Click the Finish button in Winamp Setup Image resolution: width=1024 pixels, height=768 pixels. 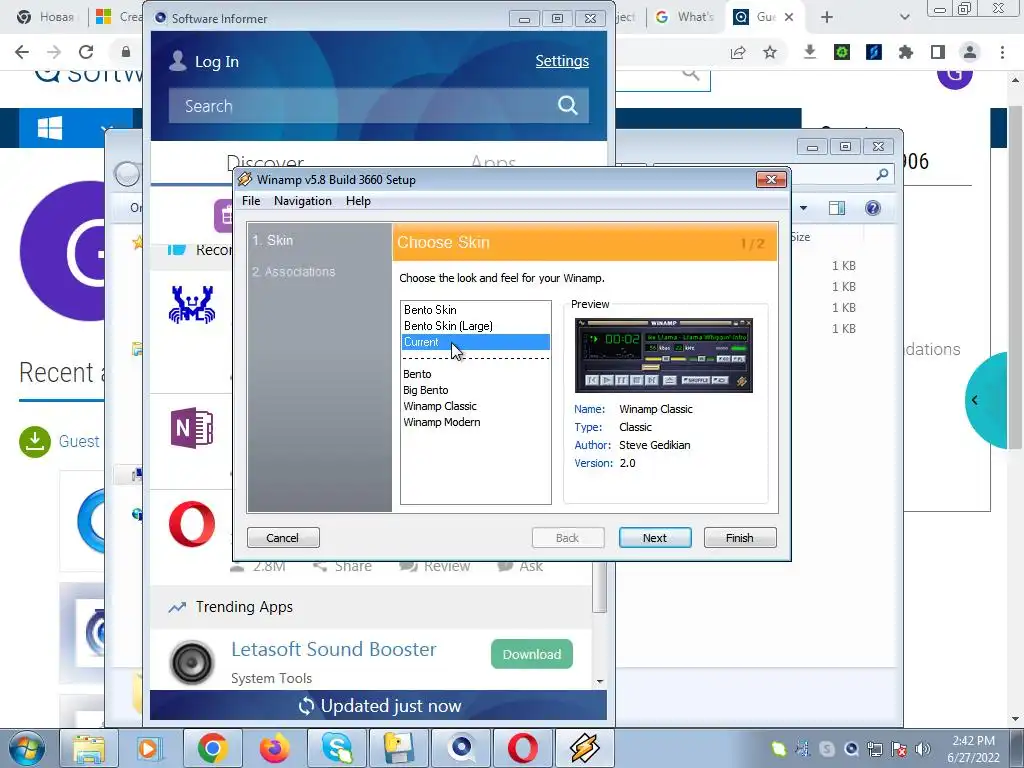coord(740,537)
